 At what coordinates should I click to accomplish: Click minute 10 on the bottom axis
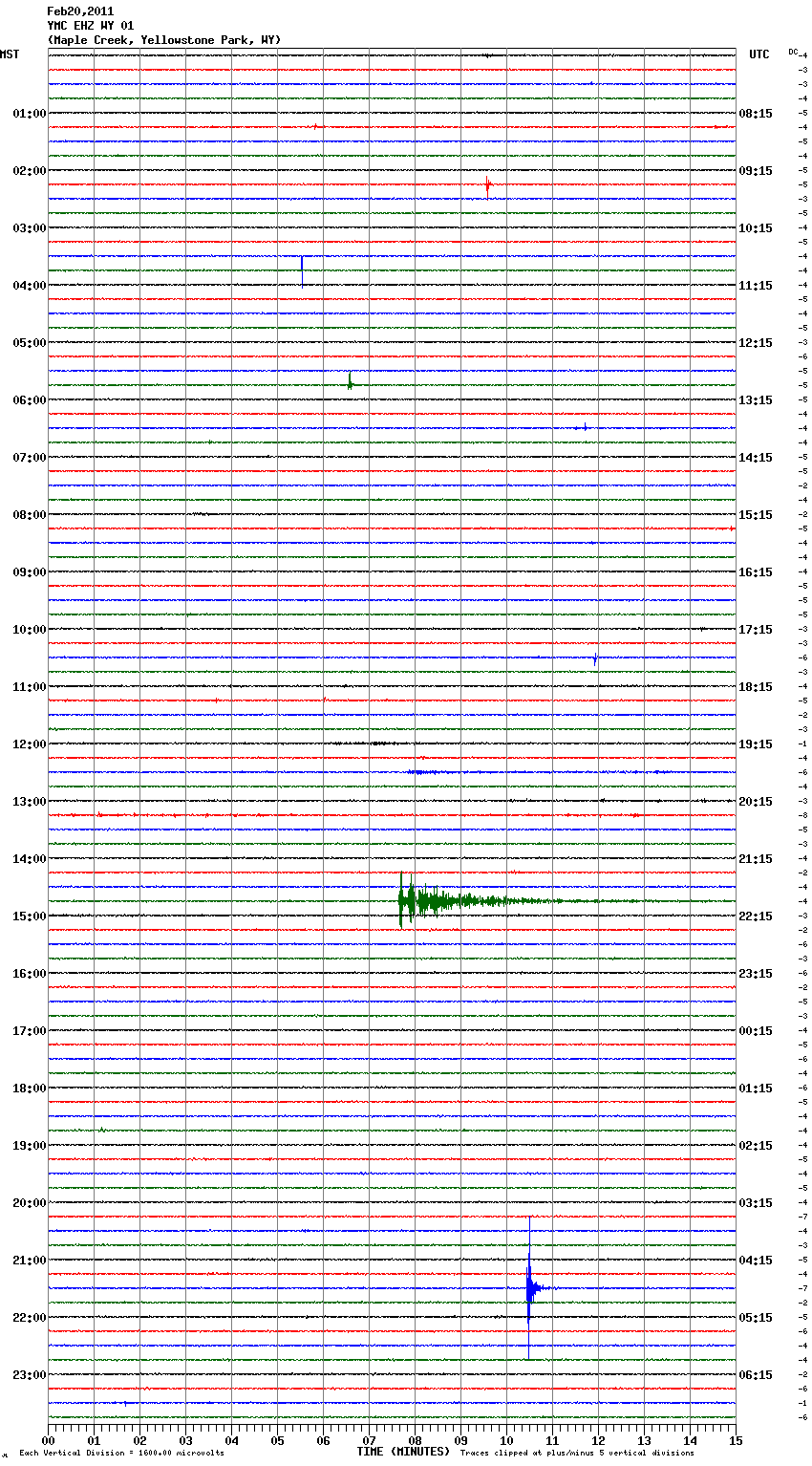tap(506, 1440)
